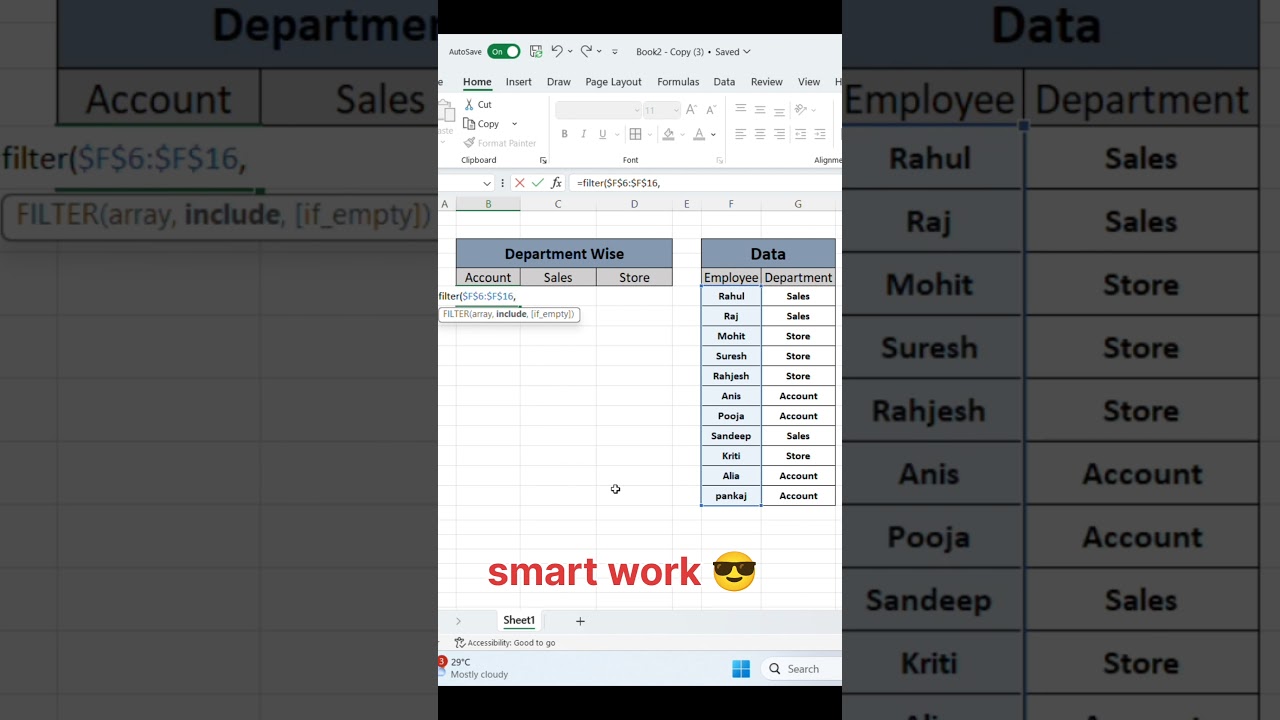Click the Orientation icon
The image size is (1280, 720).
coord(801,109)
